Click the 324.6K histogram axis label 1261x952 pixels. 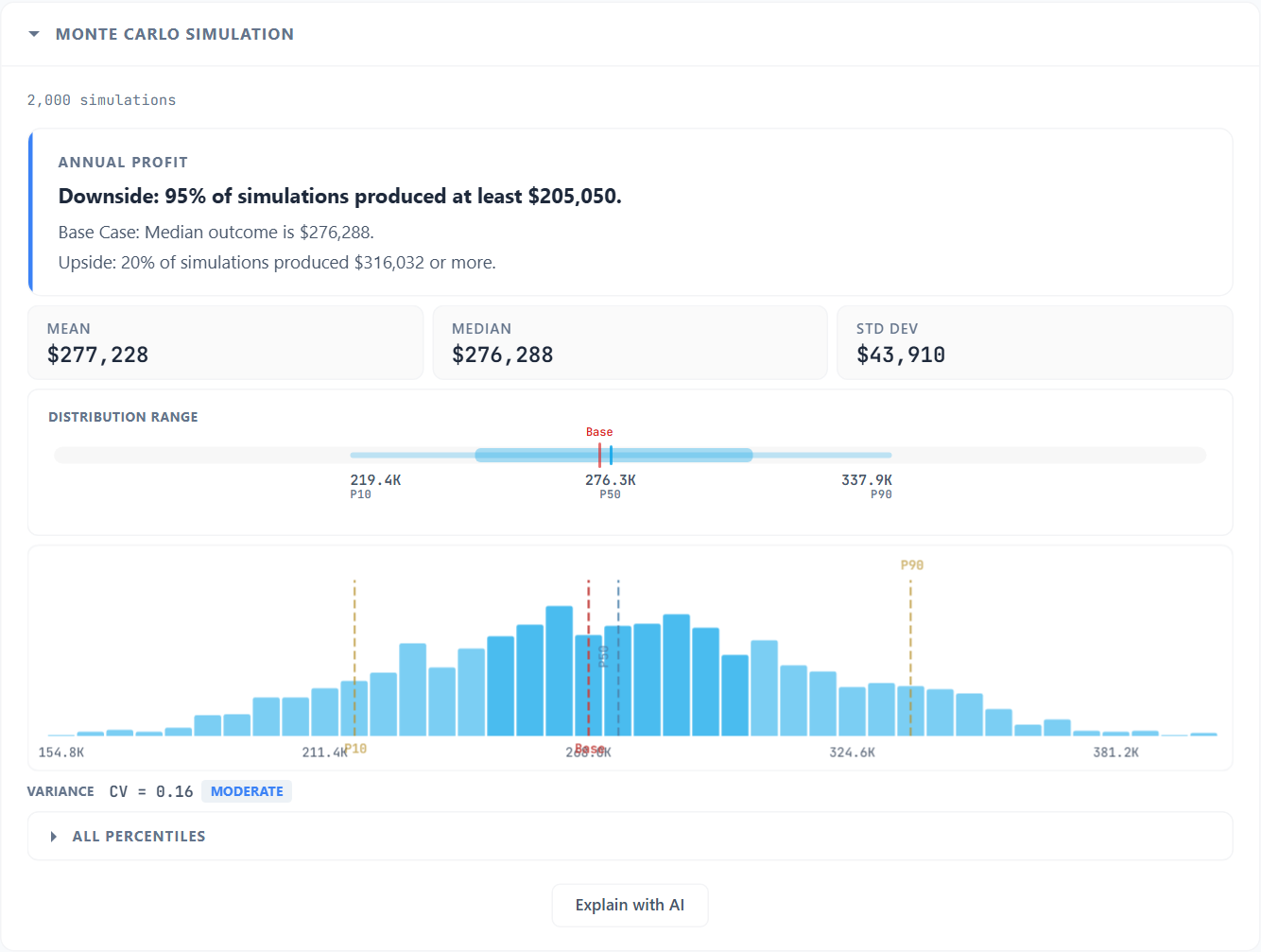click(853, 753)
